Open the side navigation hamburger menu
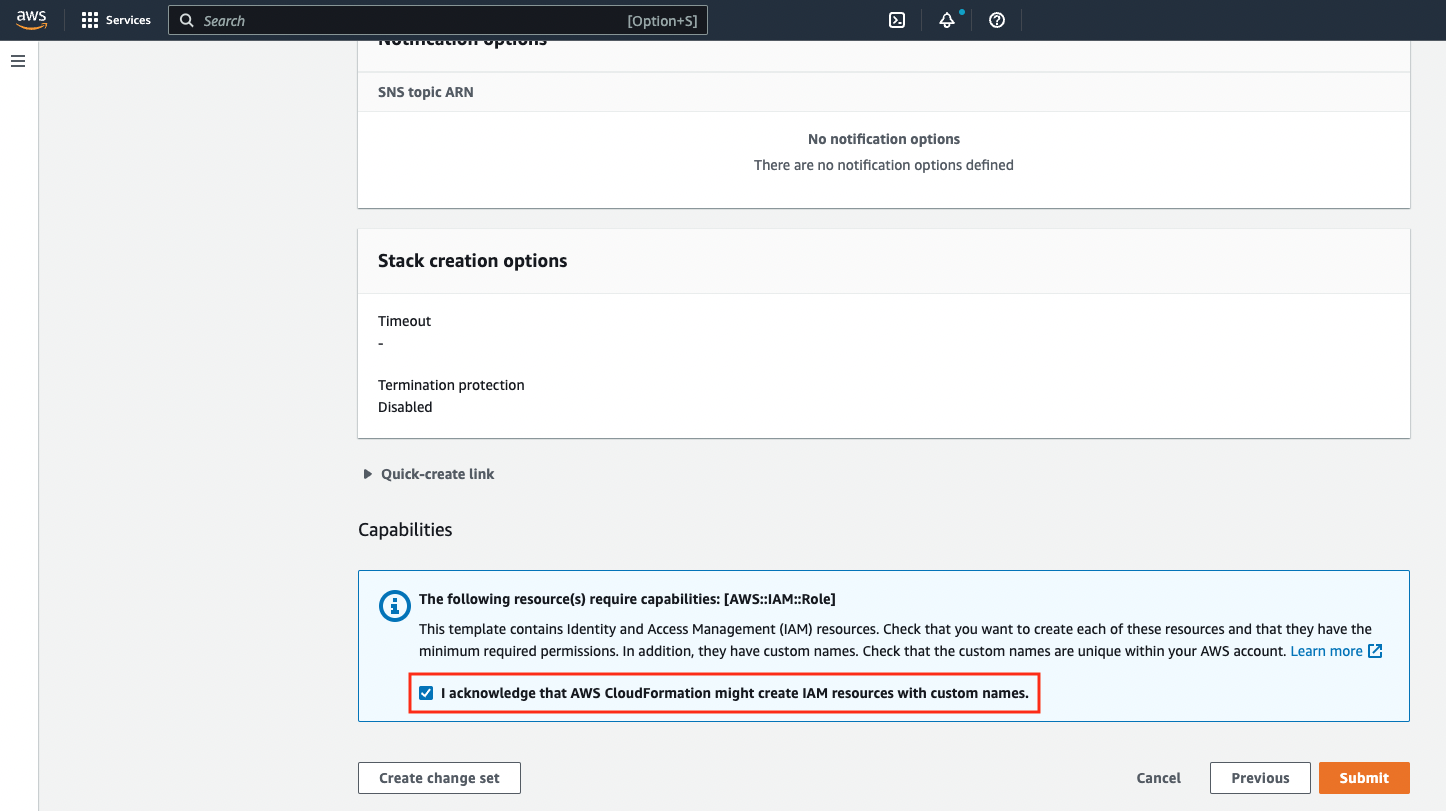Viewport: 1446px width, 811px height. (18, 61)
